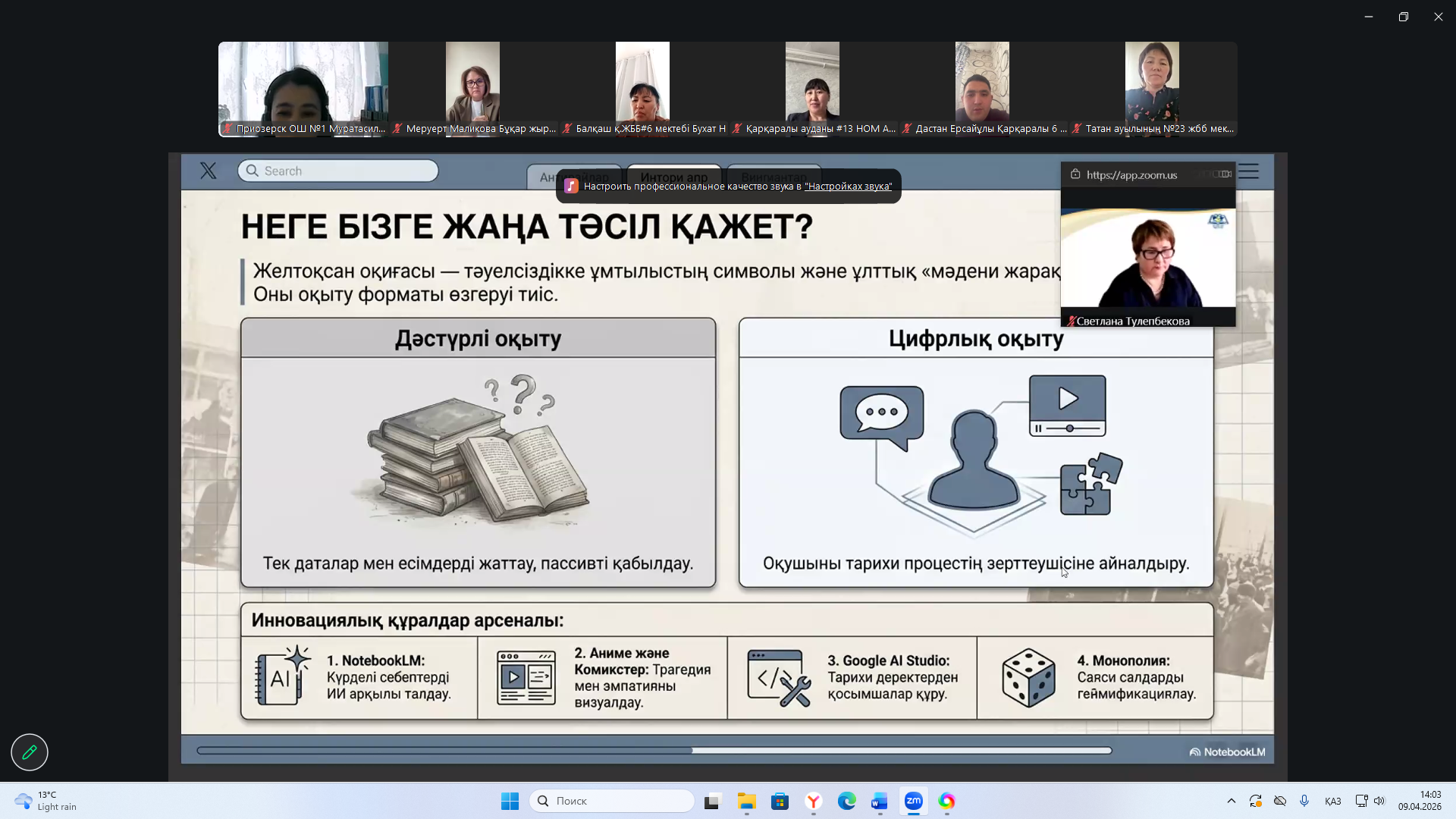
Task: Open Yandex Browser from the taskbar
Action: pos(814,801)
